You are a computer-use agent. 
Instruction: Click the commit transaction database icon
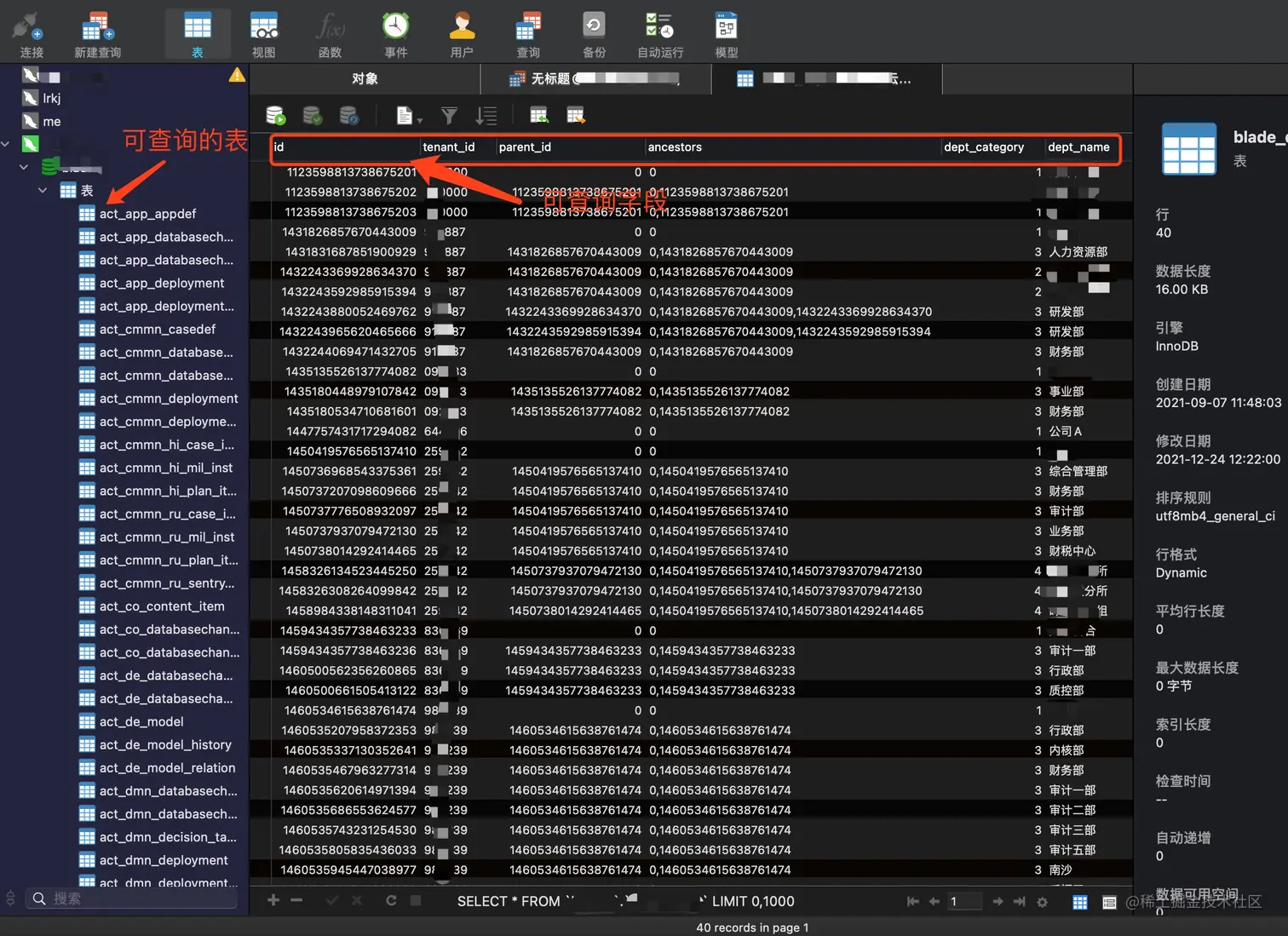coord(313,115)
